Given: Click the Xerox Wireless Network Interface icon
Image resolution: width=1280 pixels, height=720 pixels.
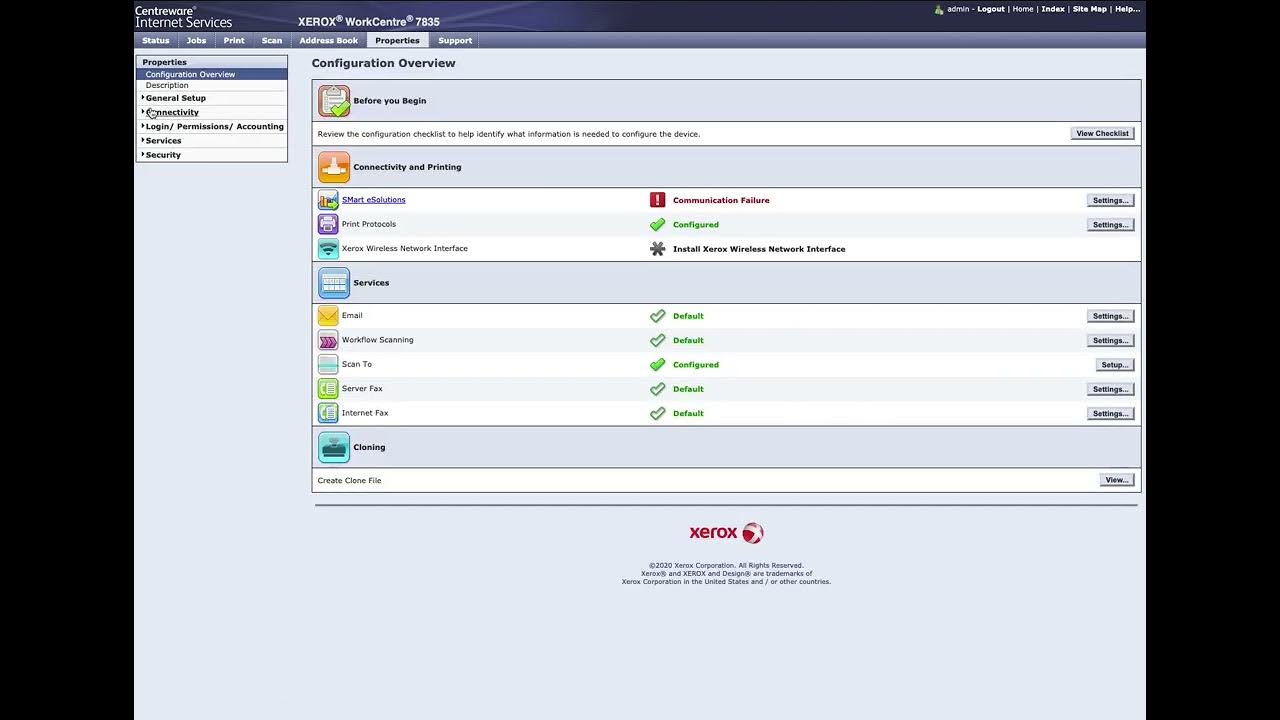Looking at the screenshot, I should coord(328,249).
